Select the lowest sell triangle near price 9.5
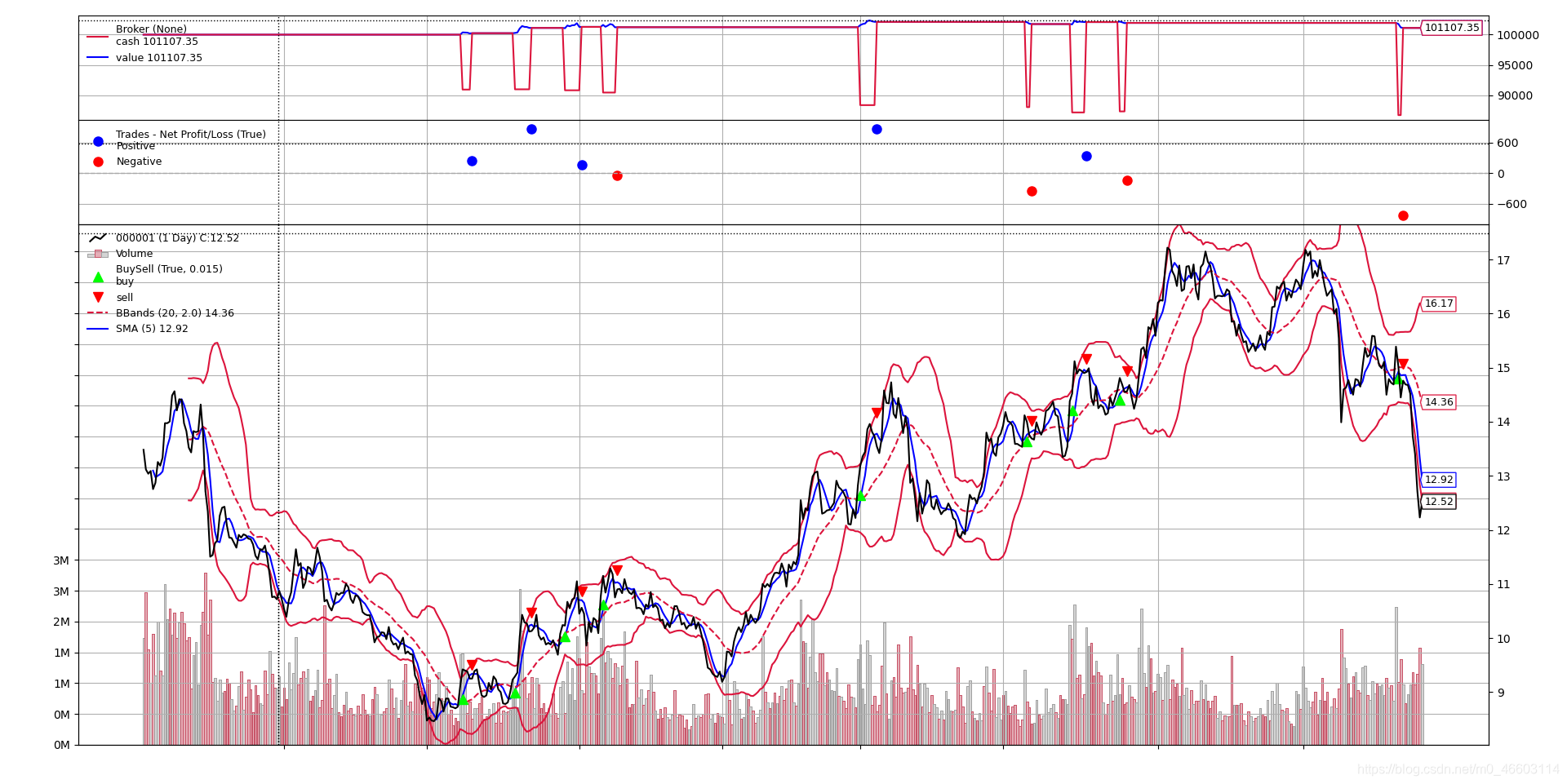The width and height of the screenshot is (1567, 784). 472,665
